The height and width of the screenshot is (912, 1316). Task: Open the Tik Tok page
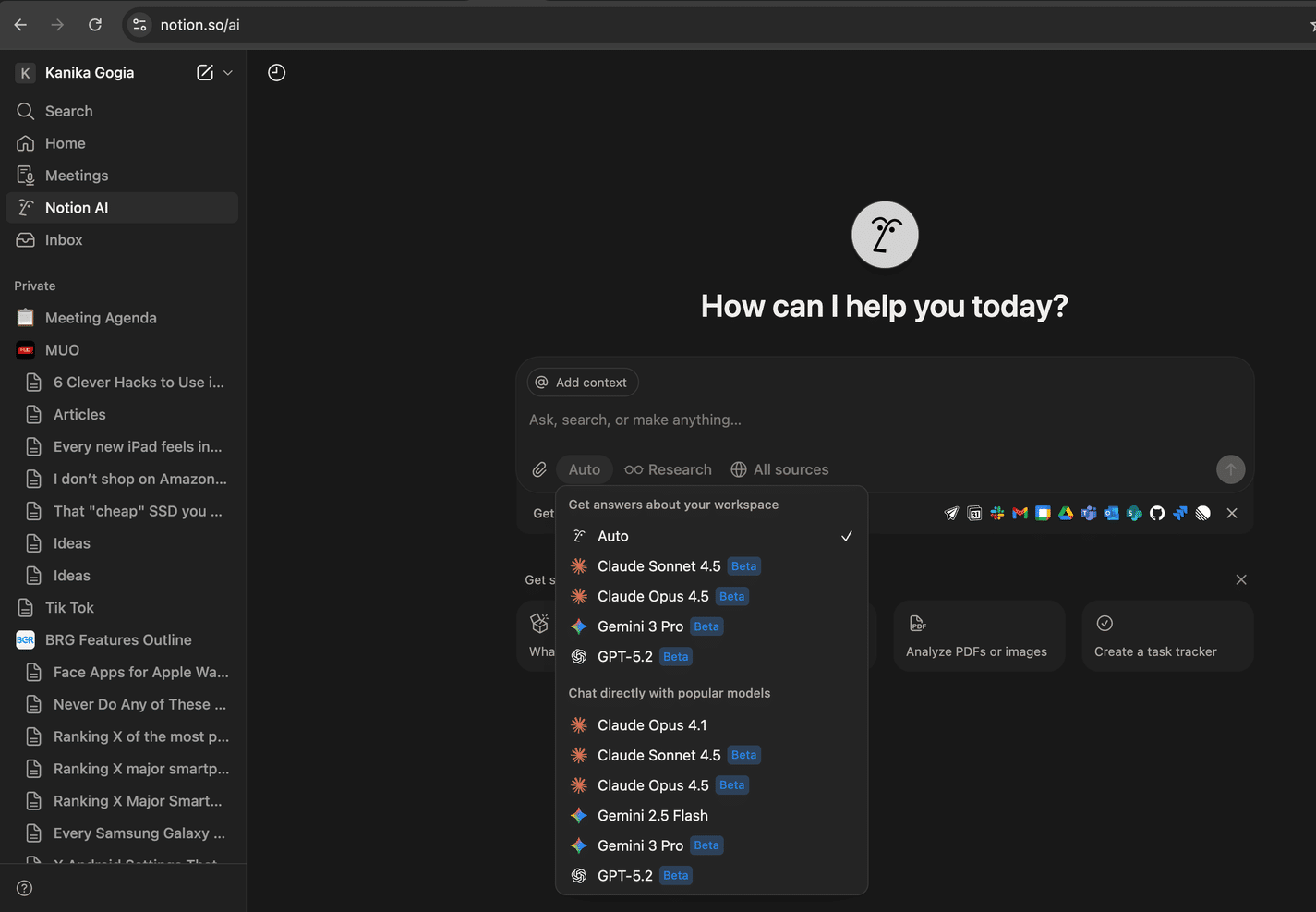point(122,608)
